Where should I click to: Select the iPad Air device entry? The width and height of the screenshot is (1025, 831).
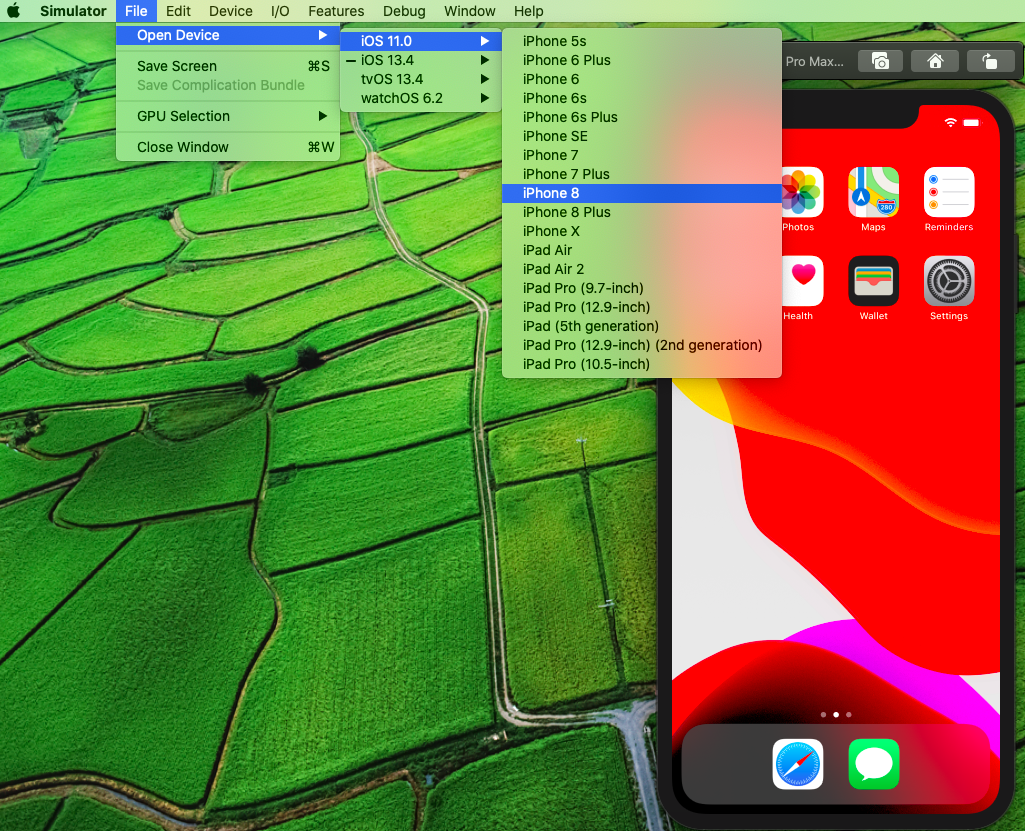pyautogui.click(x=641, y=250)
